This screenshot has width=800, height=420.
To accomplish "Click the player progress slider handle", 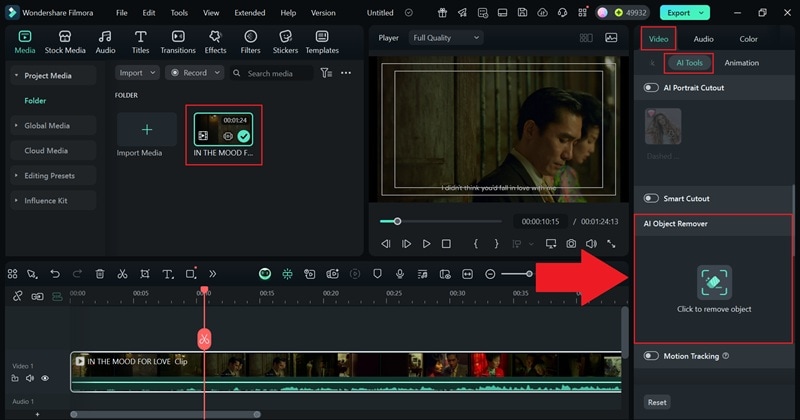I will (x=397, y=221).
